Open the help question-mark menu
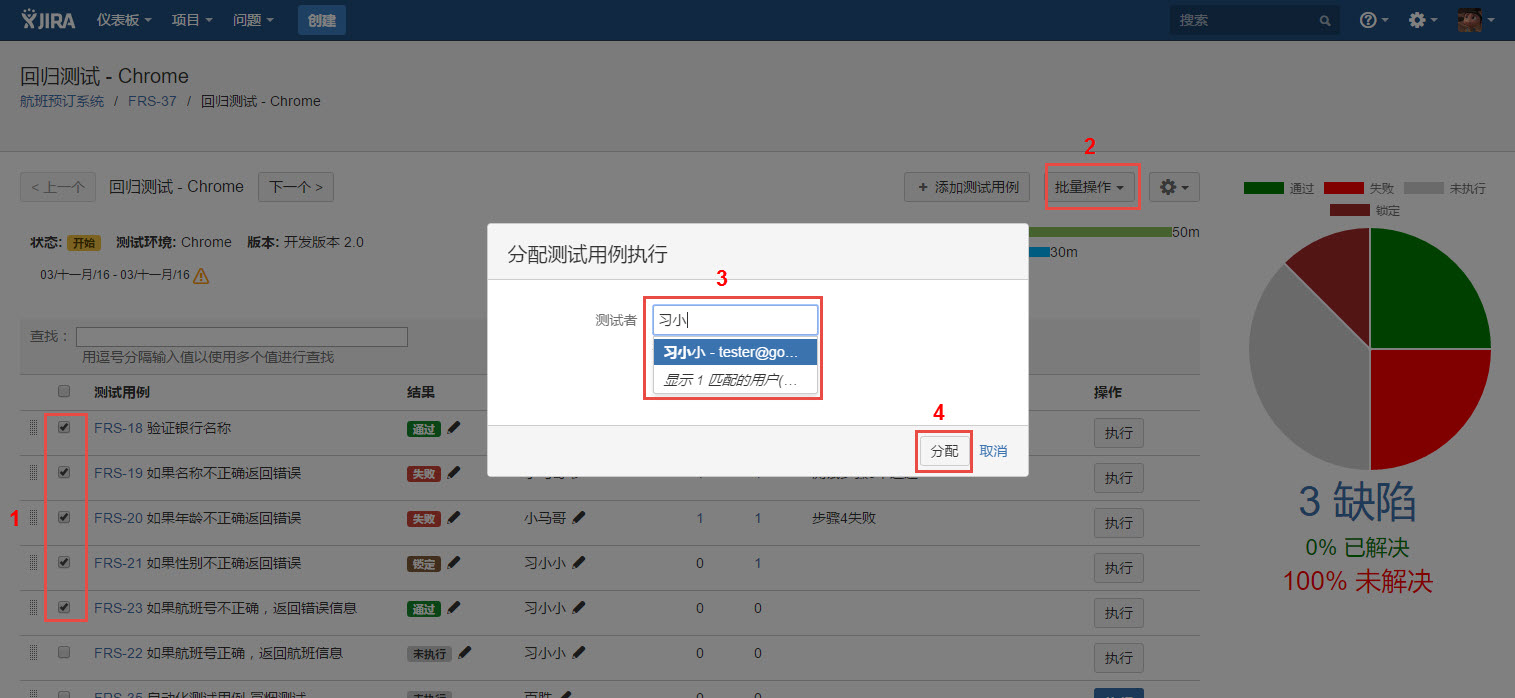1515x698 pixels. [1374, 20]
